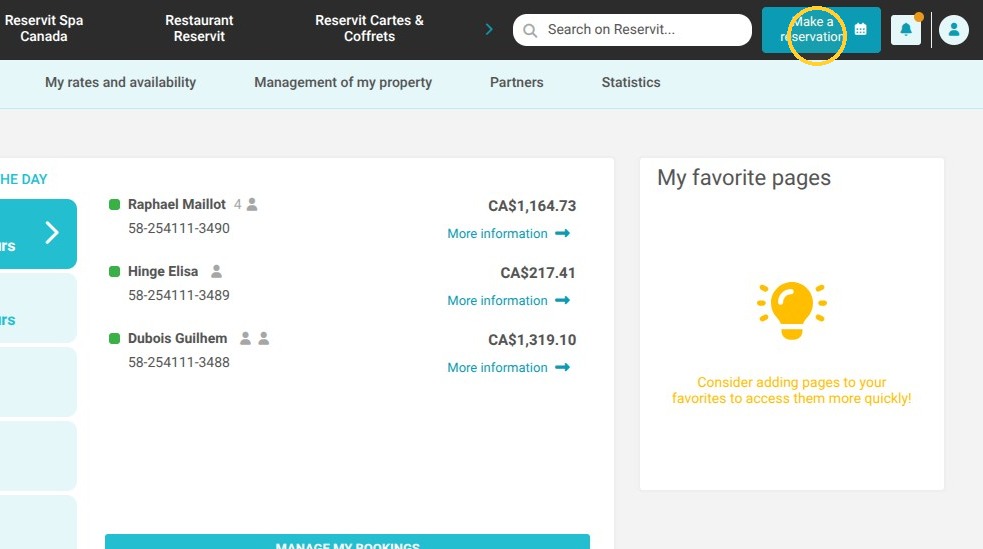The height and width of the screenshot is (549, 983).
Task: Focus the Search on Reservit field
Action: (x=632, y=29)
